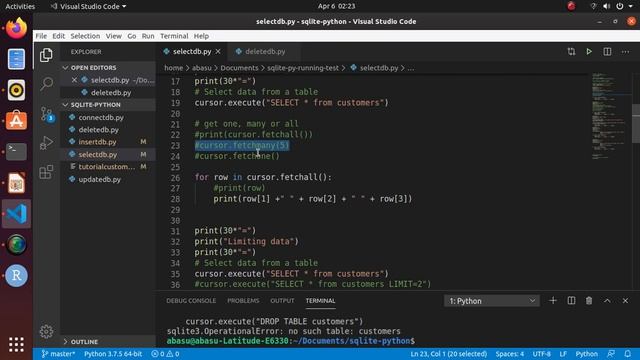
Task: Open the Help menu
Action: coord(201,36)
